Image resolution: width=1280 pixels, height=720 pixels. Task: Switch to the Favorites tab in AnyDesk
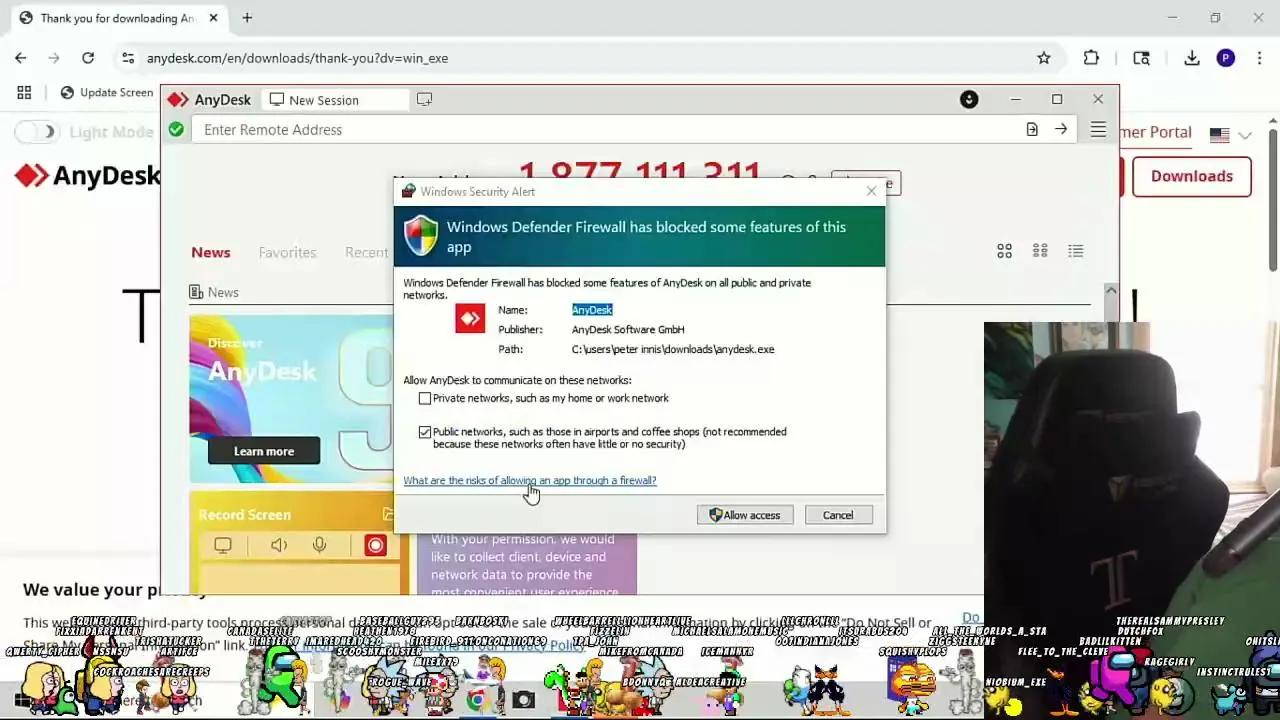[x=287, y=252]
